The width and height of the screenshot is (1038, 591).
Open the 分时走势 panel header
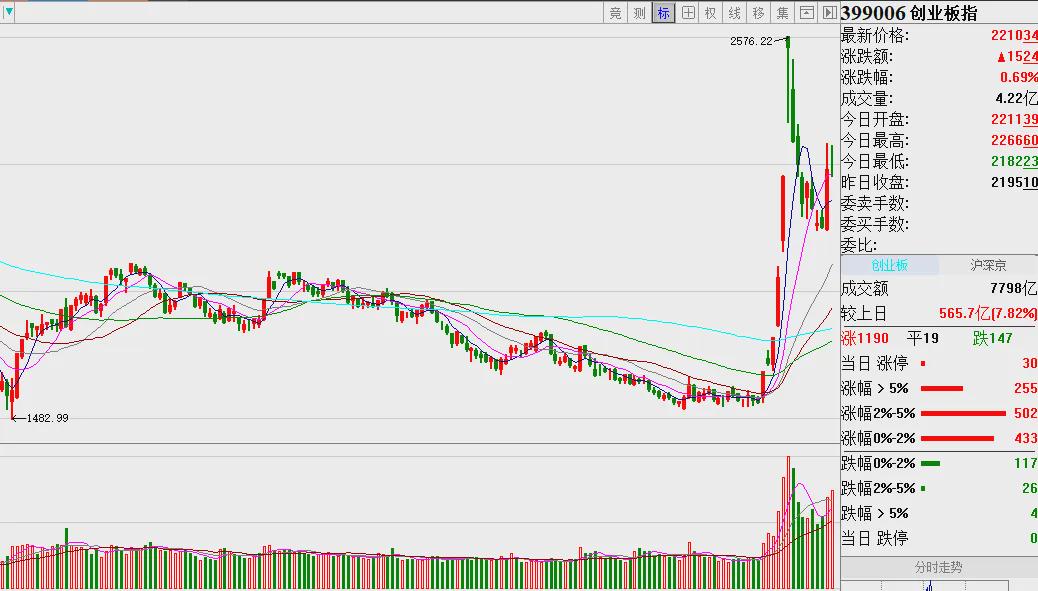[939, 567]
